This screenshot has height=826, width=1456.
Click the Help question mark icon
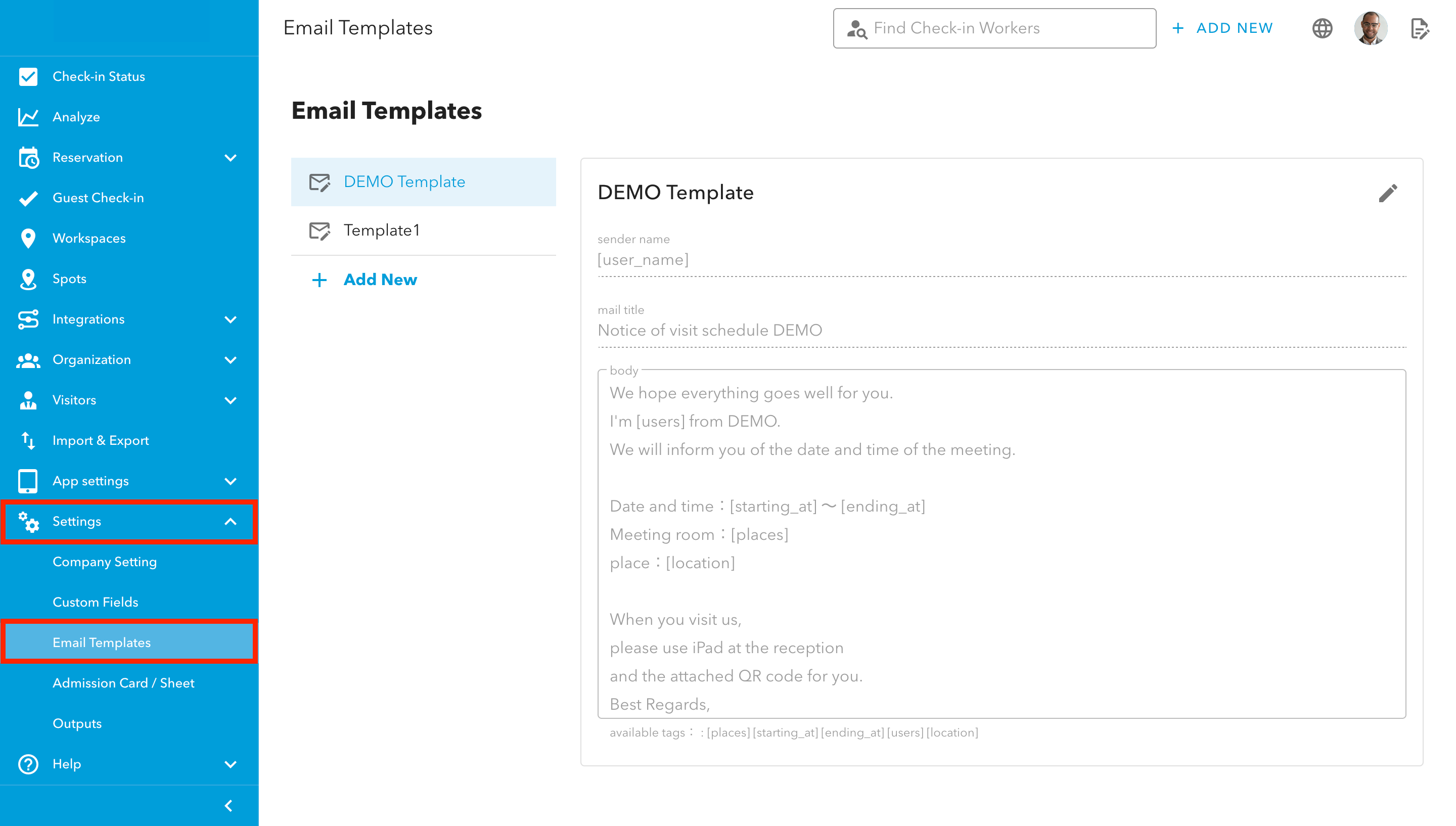point(28,764)
